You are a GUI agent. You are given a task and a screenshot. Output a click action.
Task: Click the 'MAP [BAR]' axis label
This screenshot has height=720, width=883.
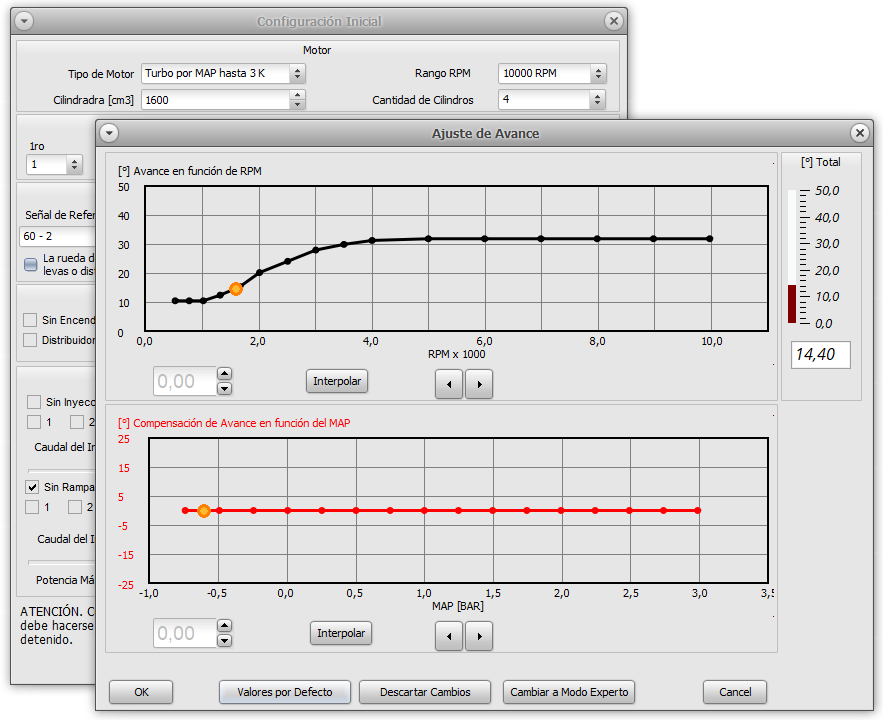click(458, 606)
